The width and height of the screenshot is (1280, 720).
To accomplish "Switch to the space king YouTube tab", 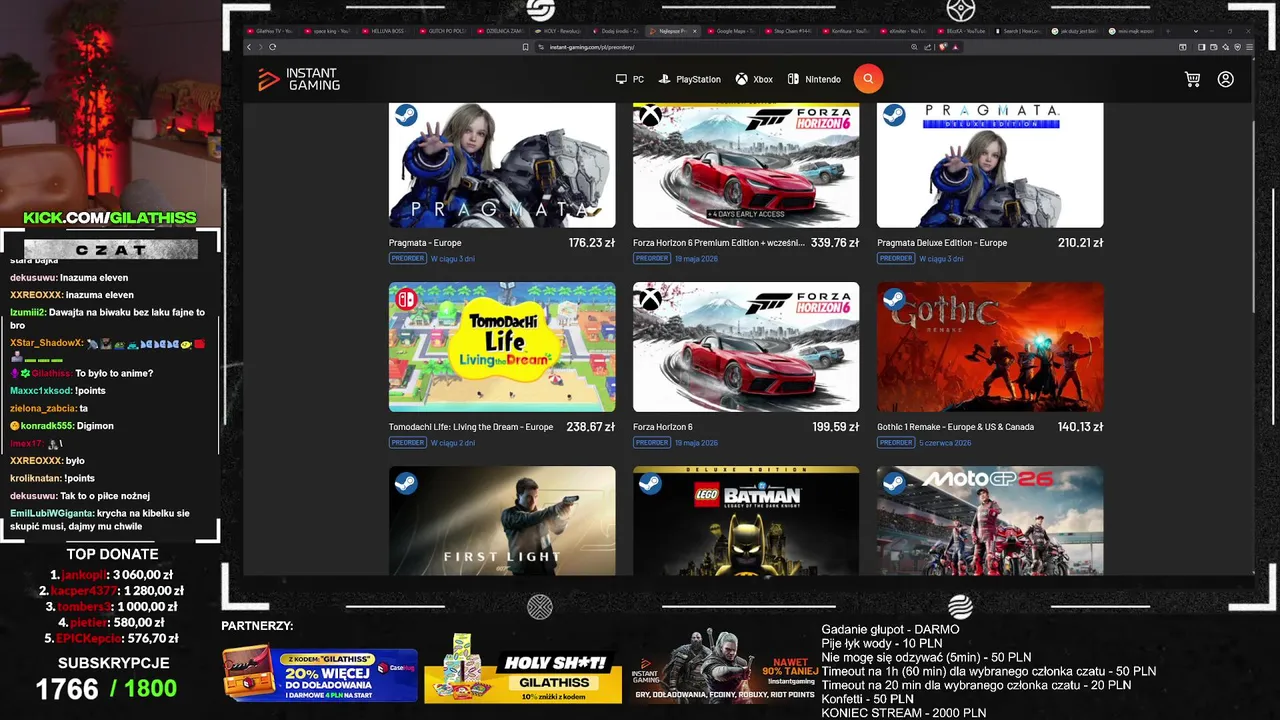I will click(x=330, y=31).
